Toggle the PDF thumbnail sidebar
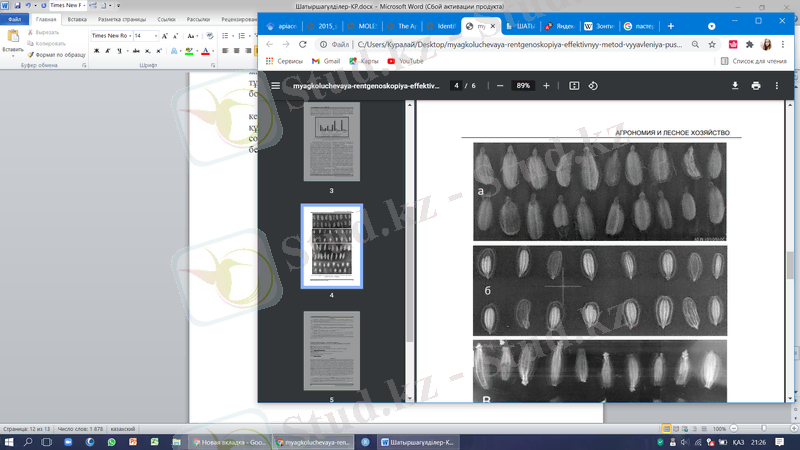 coord(276,86)
